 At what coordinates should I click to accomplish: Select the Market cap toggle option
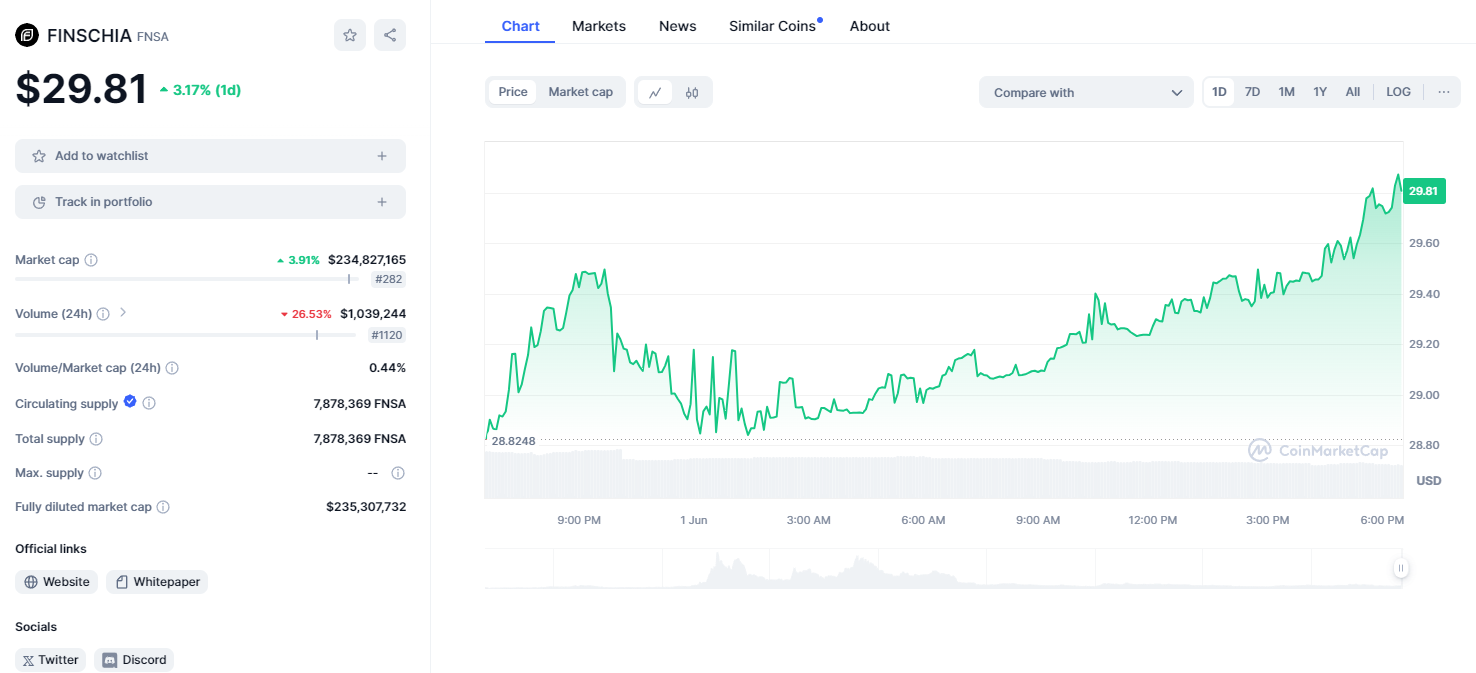pos(580,92)
